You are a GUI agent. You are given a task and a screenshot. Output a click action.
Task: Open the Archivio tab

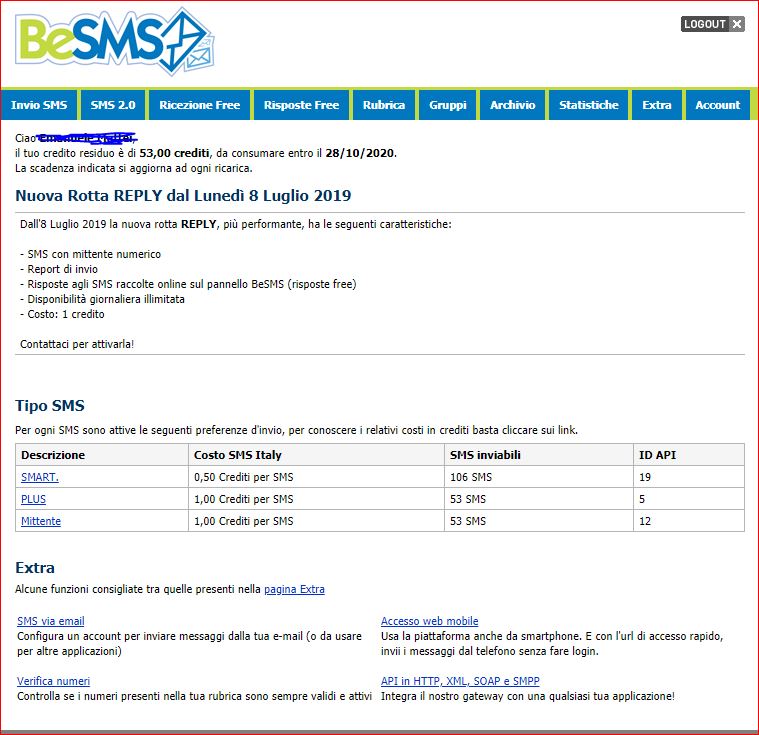pos(512,105)
